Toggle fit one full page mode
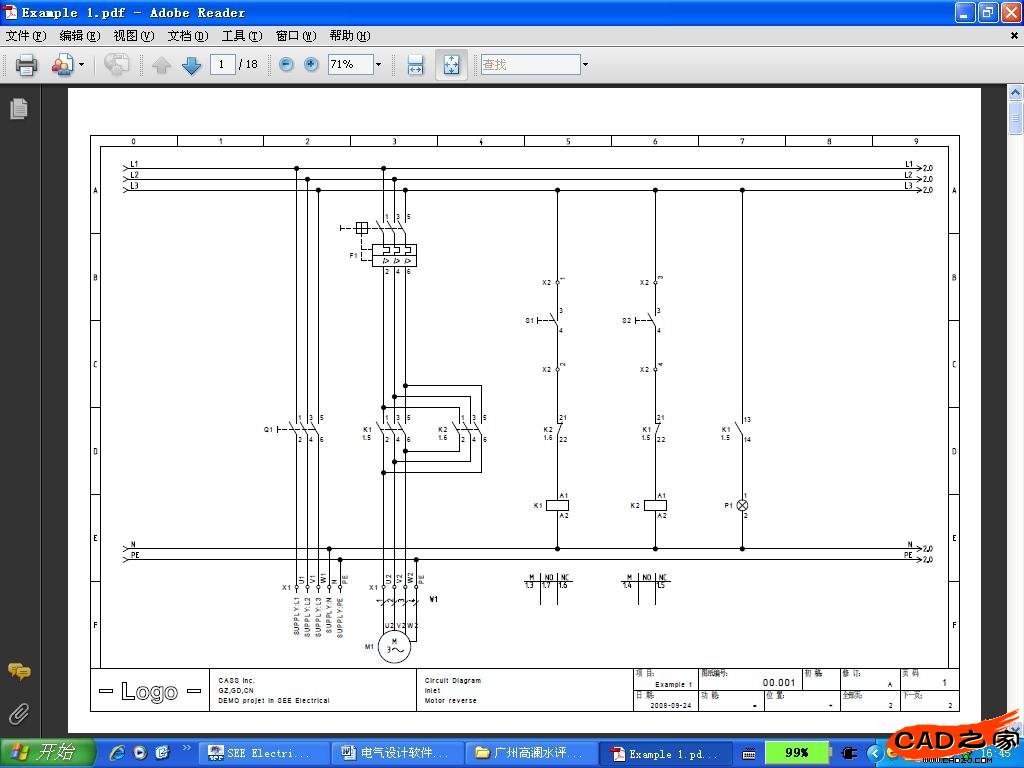Viewport: 1024px width, 768px height. 451,65
